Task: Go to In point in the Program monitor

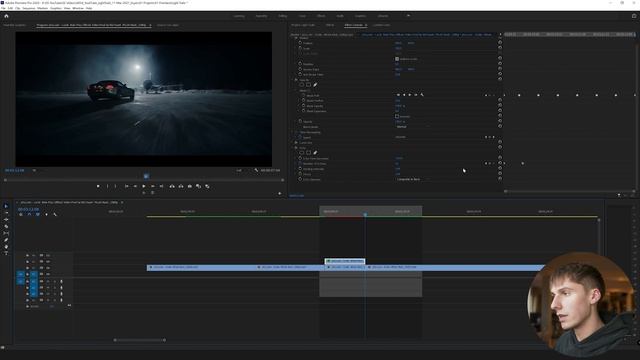Action: point(127,186)
